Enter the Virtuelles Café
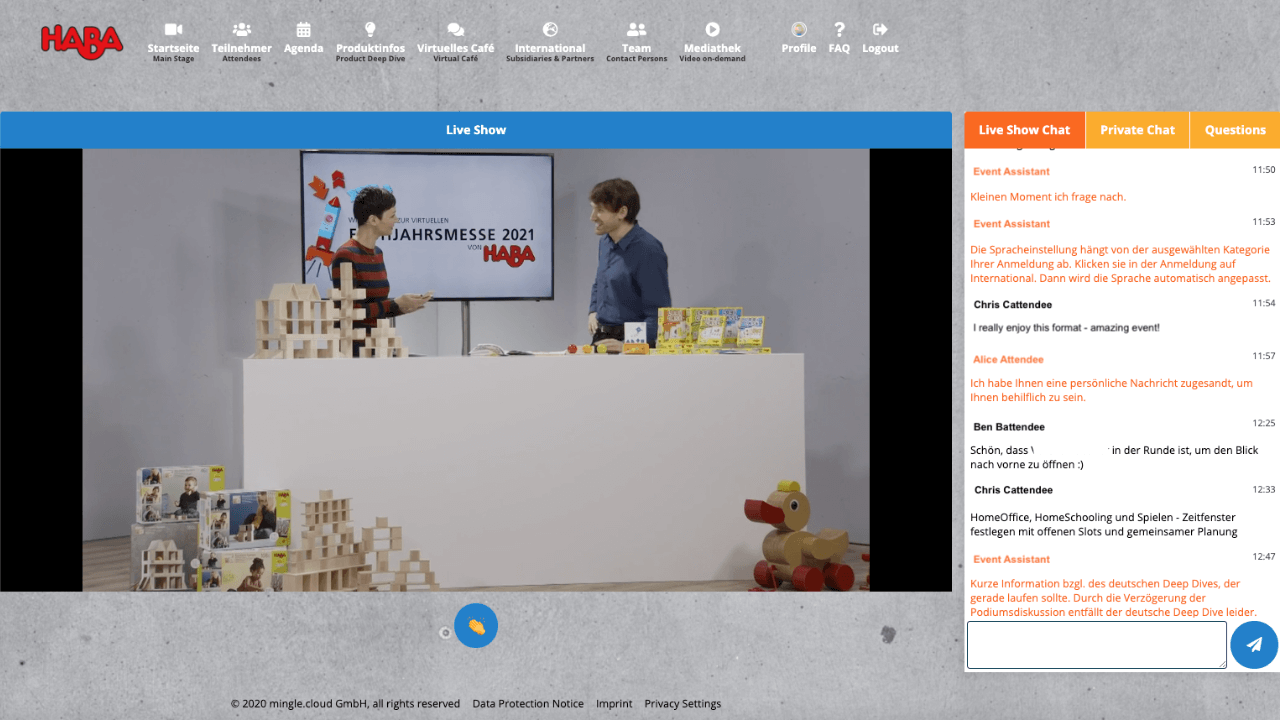 click(455, 40)
